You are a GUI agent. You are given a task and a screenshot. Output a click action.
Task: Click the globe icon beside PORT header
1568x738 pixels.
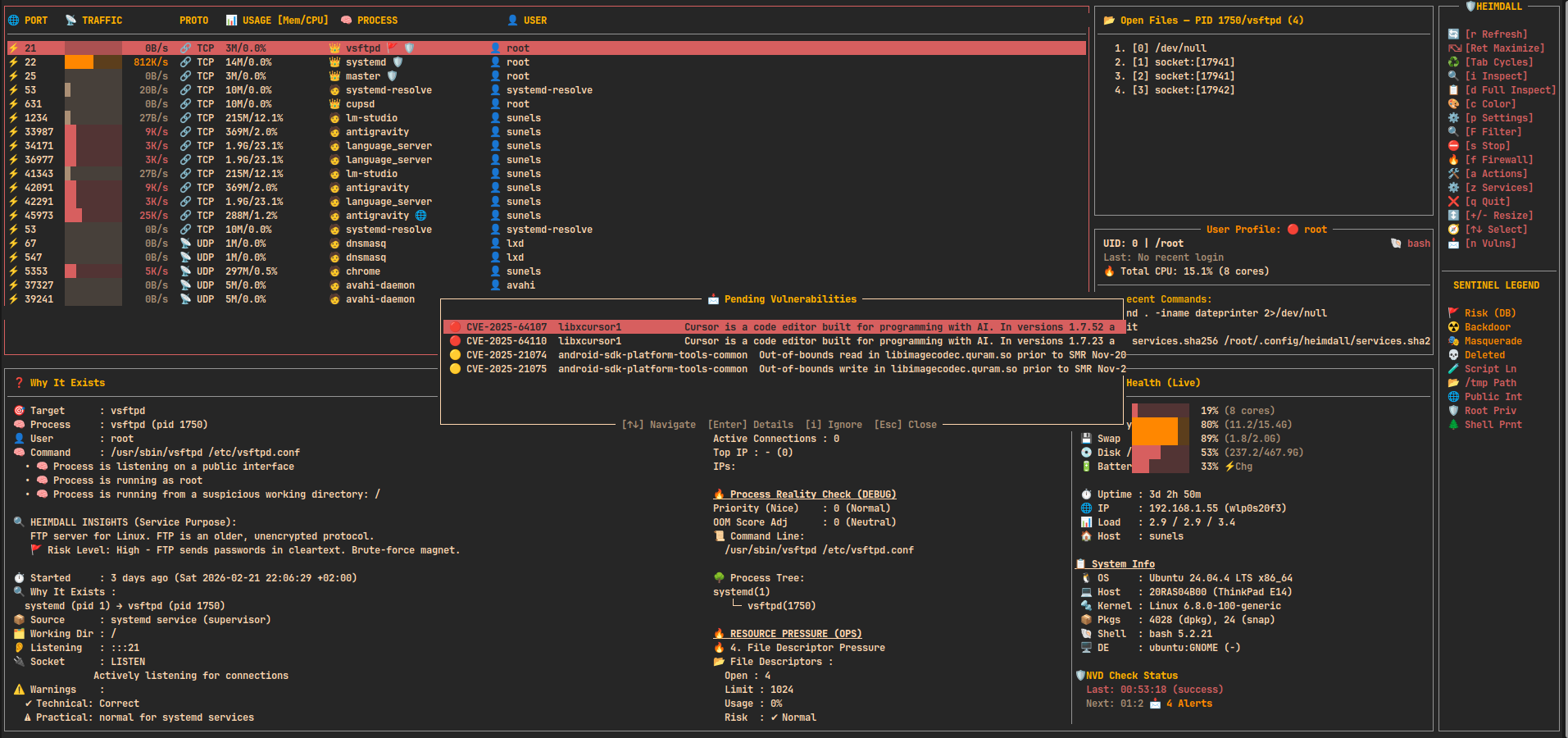[13, 20]
